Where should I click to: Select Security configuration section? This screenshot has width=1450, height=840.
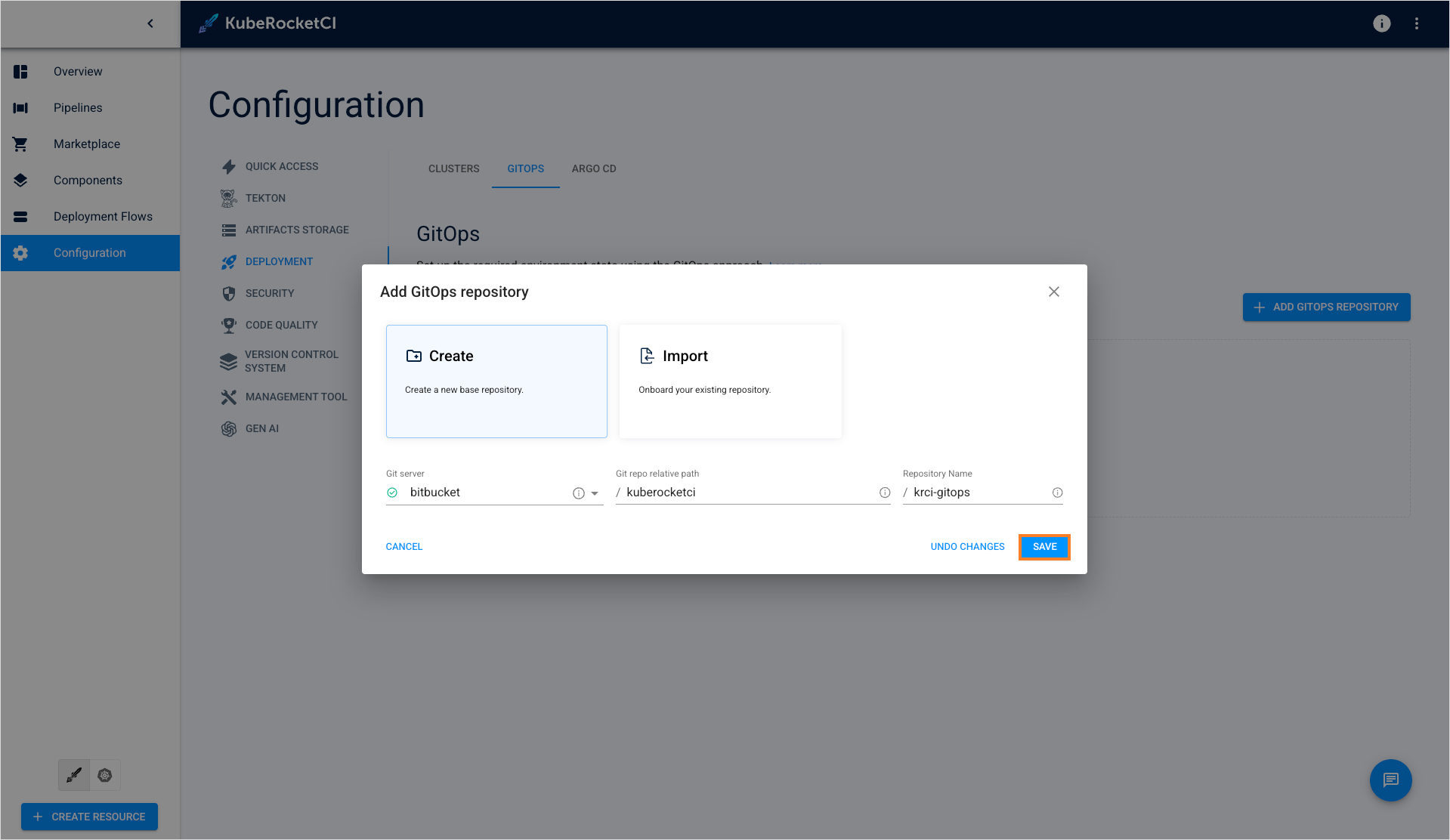pos(270,293)
